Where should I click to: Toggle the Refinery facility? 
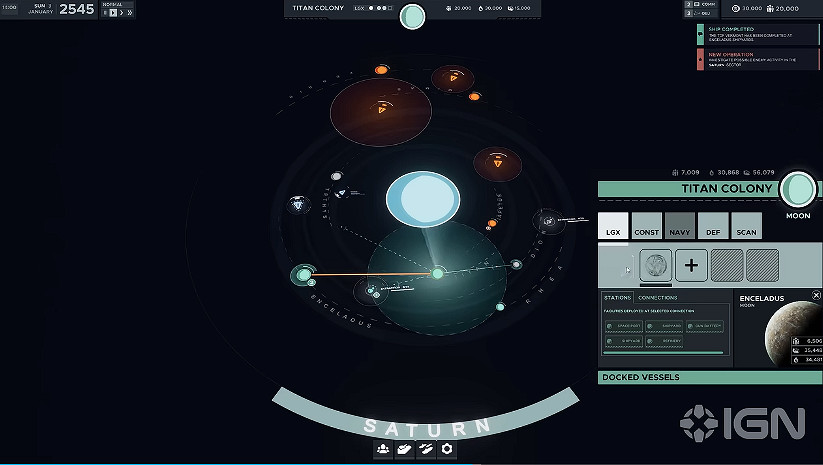664,342
